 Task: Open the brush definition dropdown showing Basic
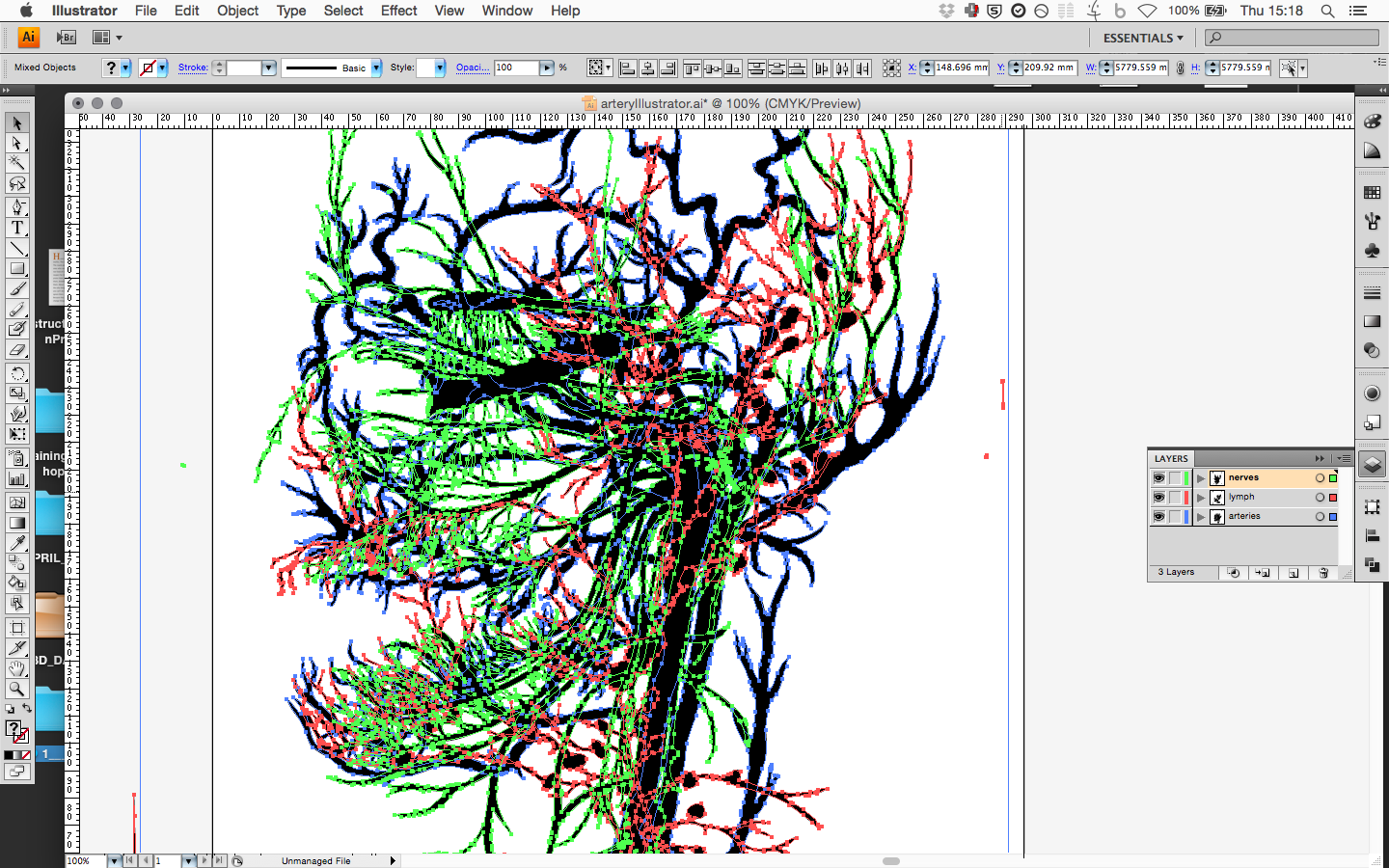coord(376,68)
